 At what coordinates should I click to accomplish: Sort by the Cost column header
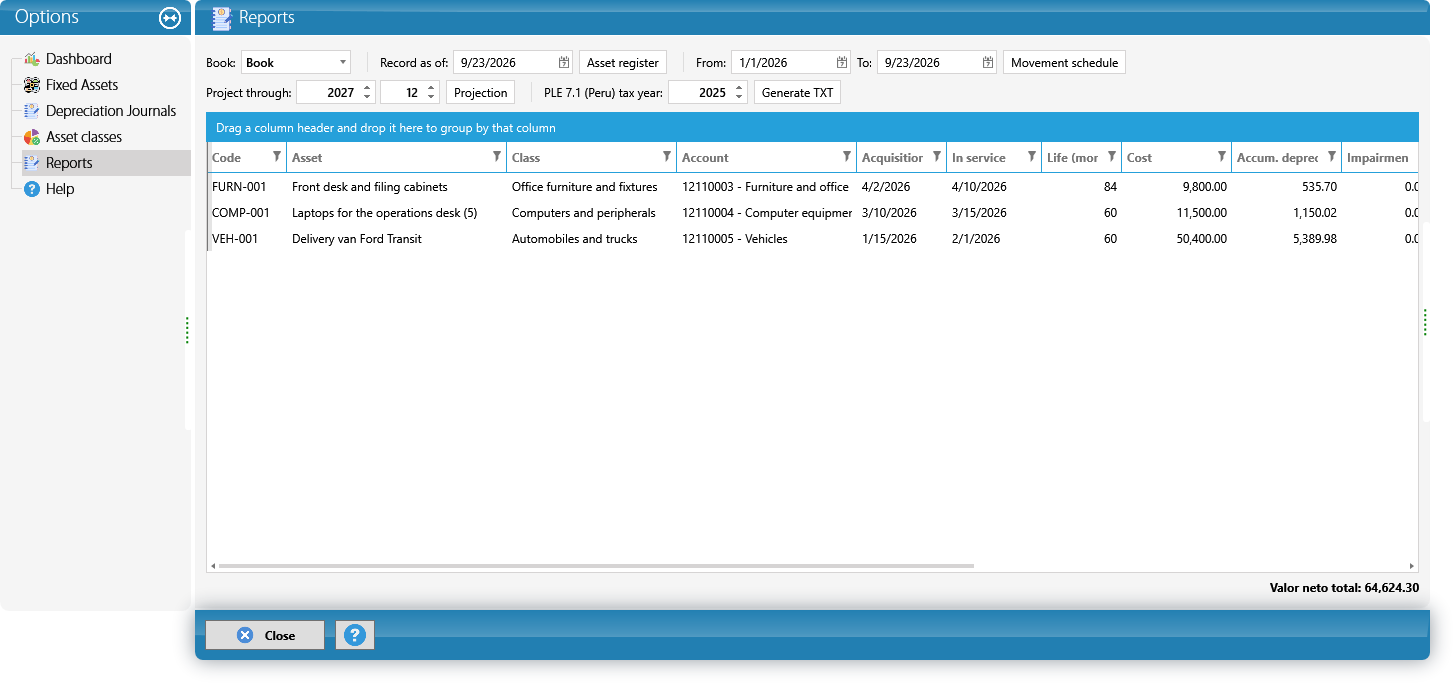tap(1139, 157)
